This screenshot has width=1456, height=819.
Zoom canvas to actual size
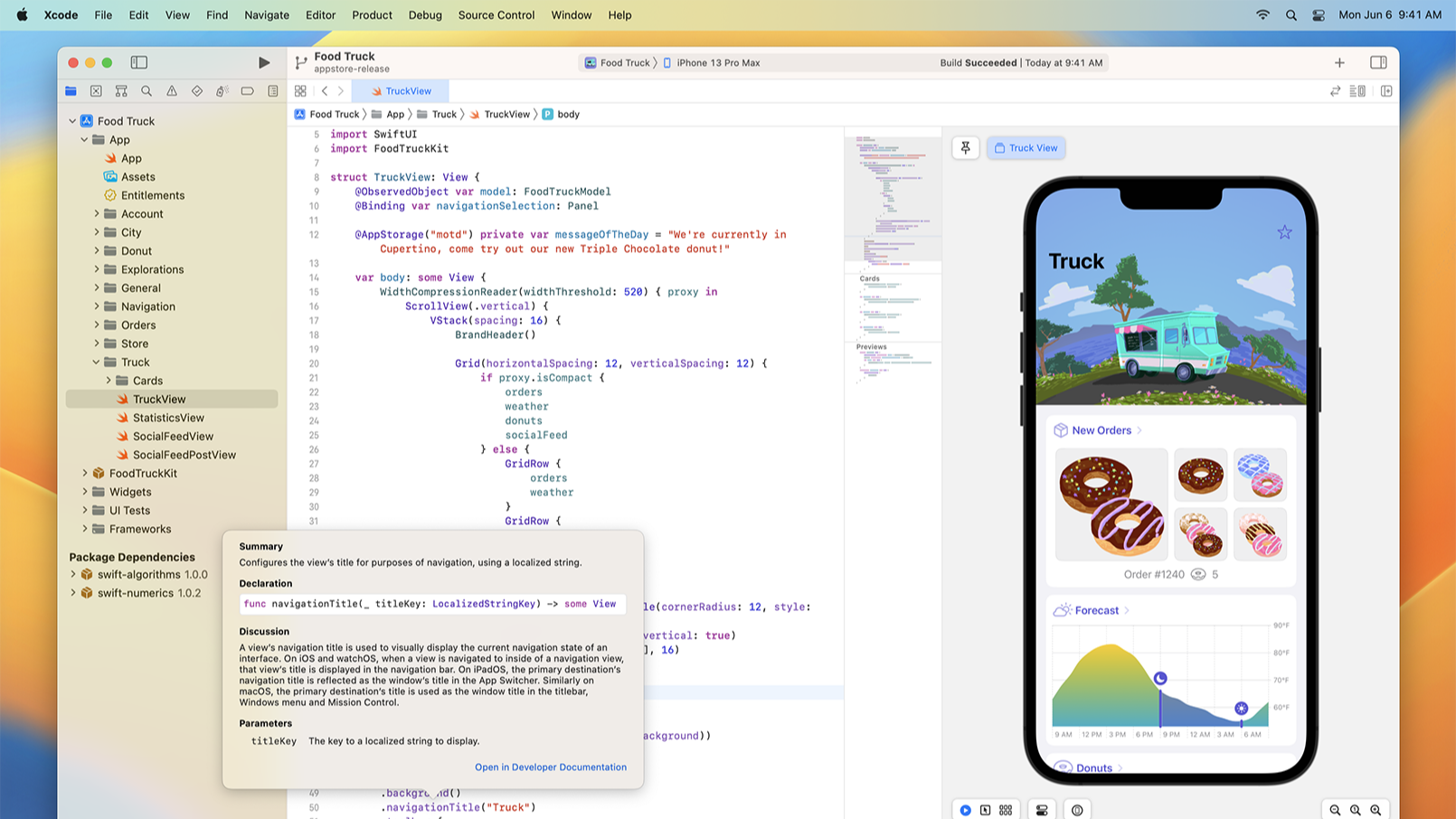click(x=1356, y=810)
